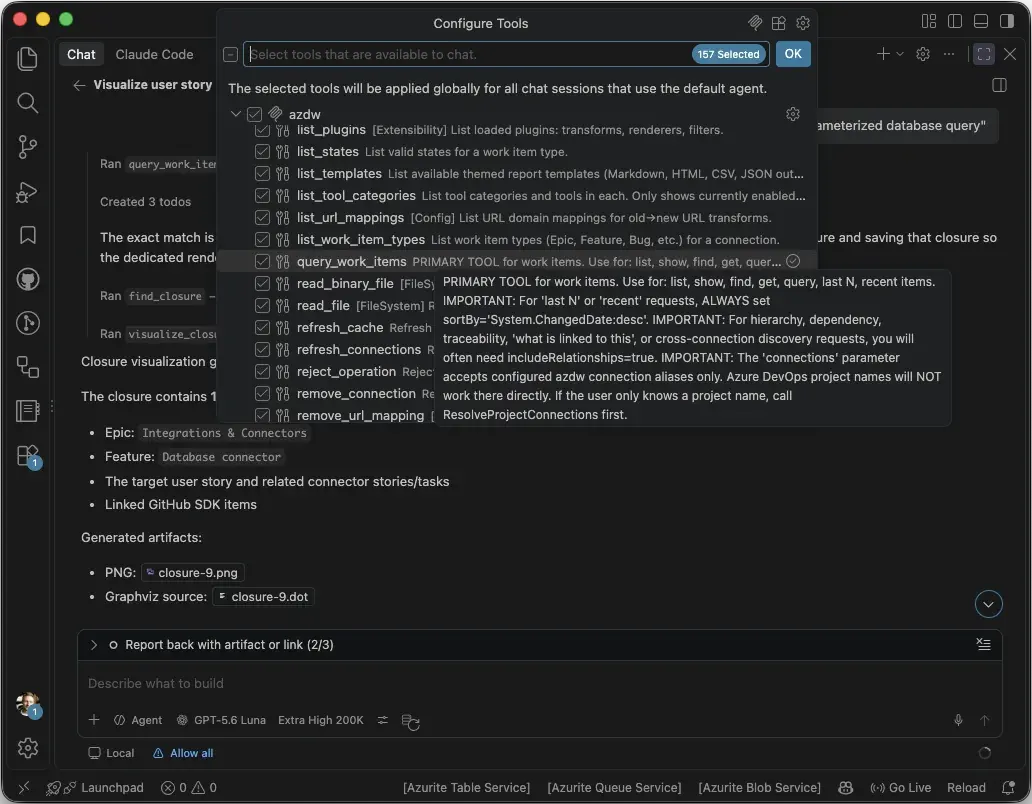Screen dimensions: 1032x804
Task: Open the Run and Debug view
Action: tap(27, 191)
